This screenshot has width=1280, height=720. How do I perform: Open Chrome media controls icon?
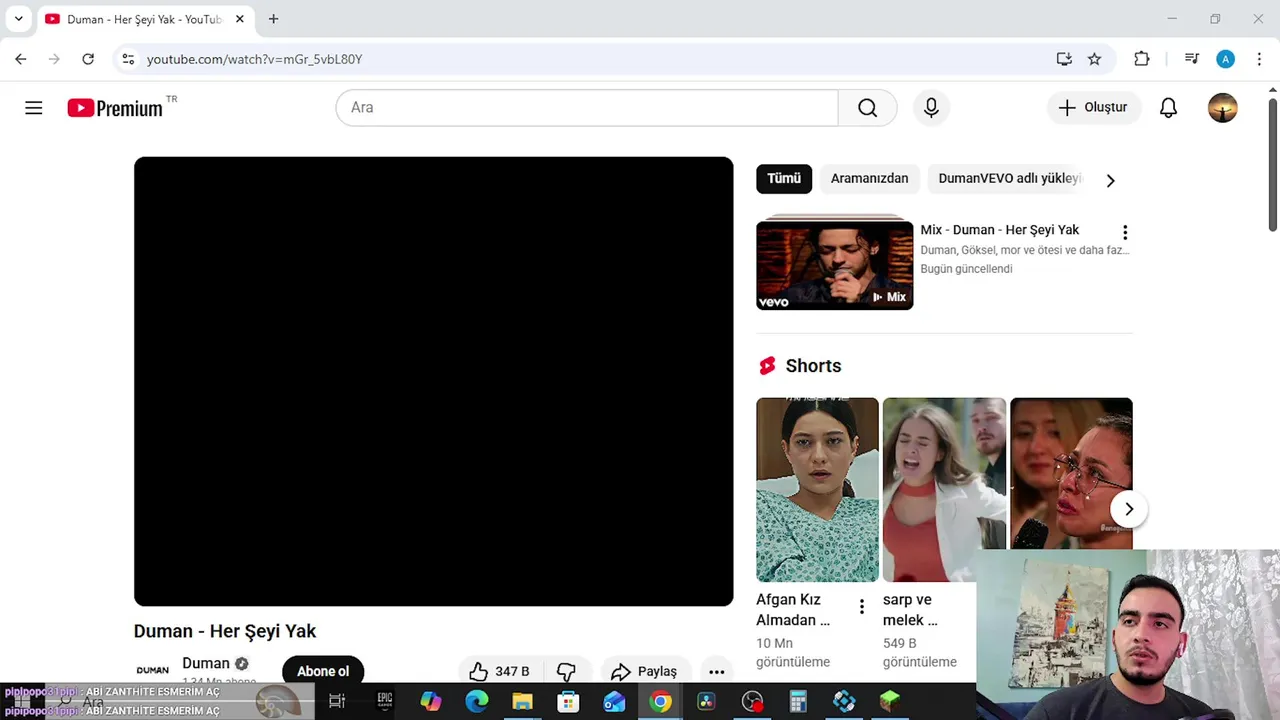pos(1191,59)
